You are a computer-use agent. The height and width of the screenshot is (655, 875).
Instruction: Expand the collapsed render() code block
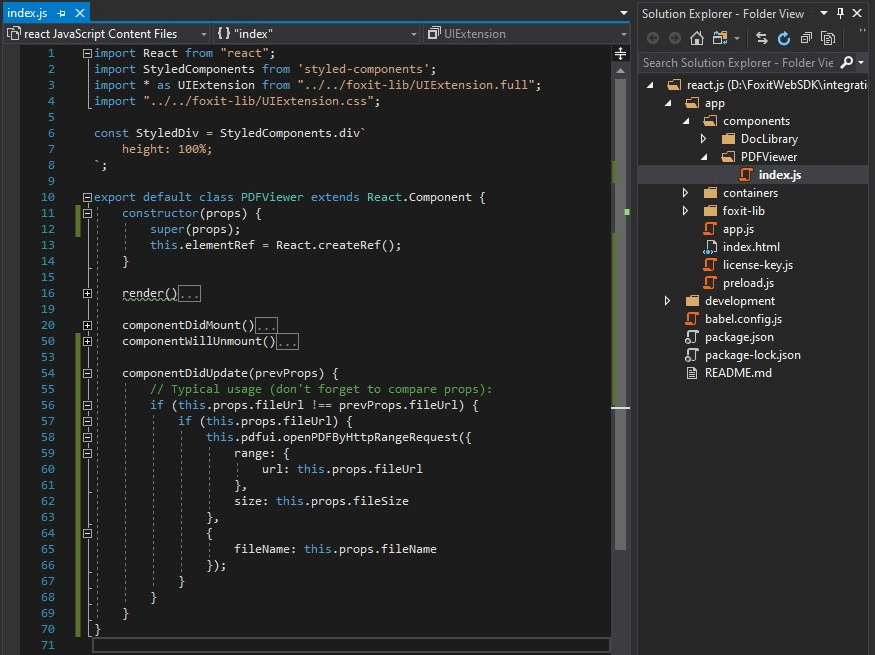tap(88, 294)
